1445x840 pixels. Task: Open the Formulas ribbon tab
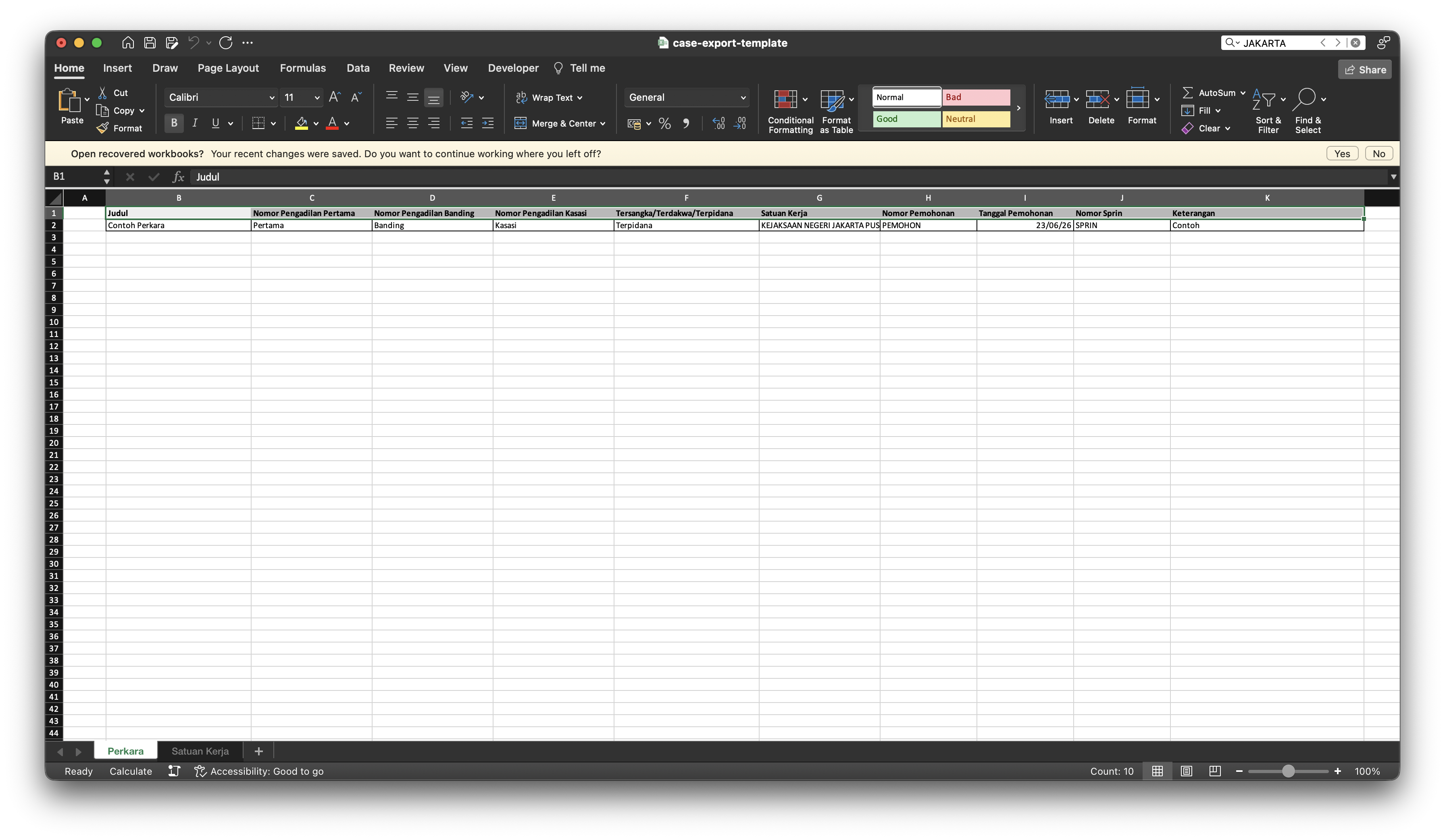pos(303,68)
